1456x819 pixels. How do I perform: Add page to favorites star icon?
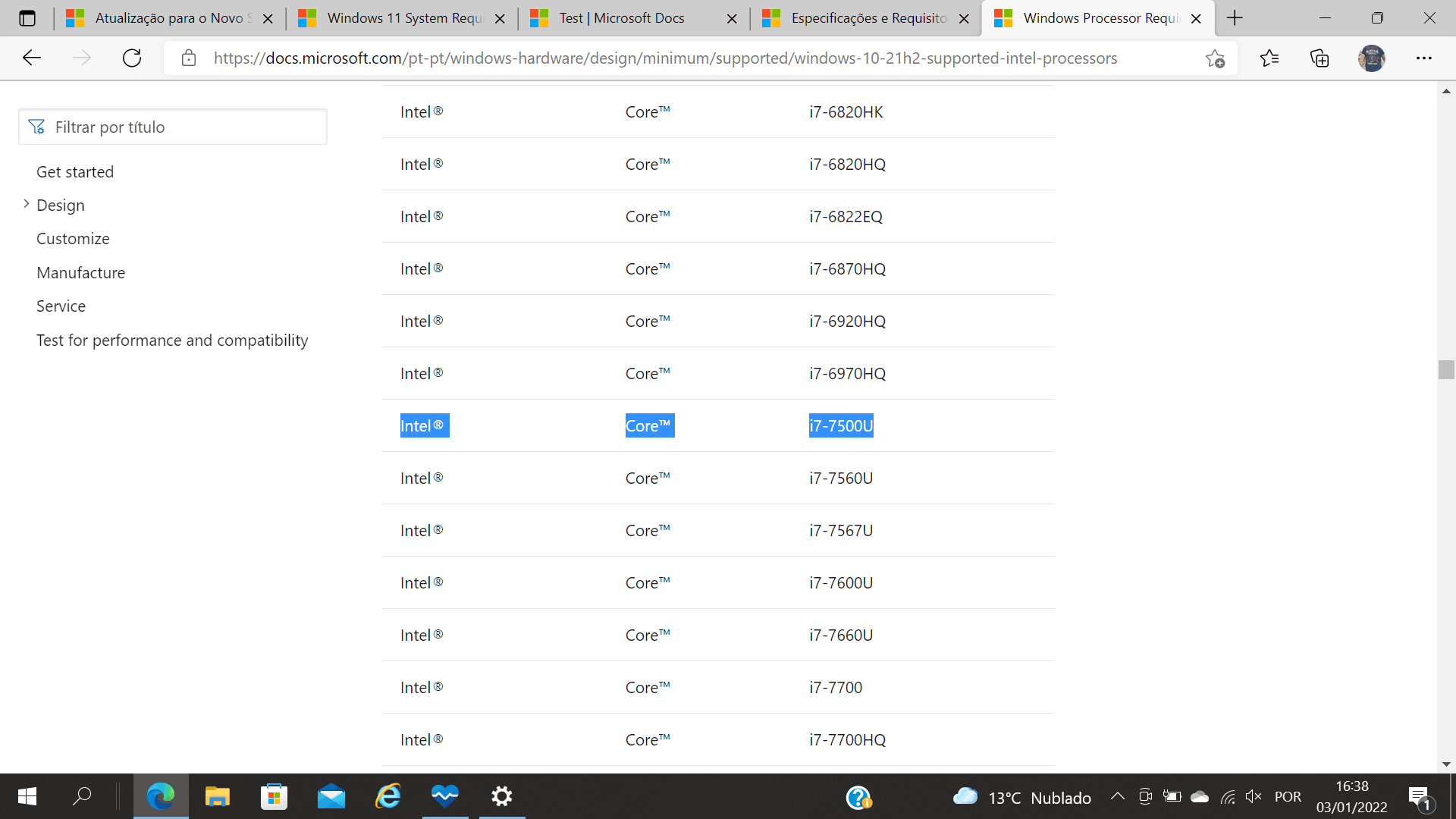pos(1215,58)
